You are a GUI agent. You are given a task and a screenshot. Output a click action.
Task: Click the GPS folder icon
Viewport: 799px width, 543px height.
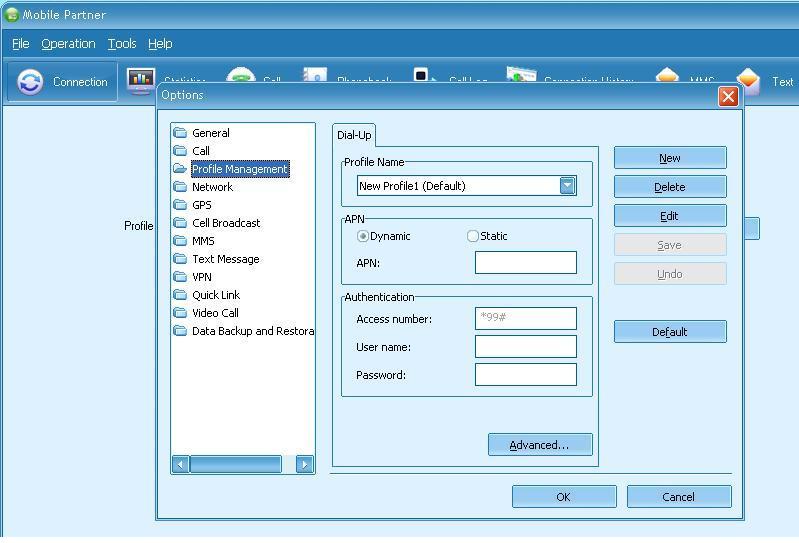coord(180,205)
